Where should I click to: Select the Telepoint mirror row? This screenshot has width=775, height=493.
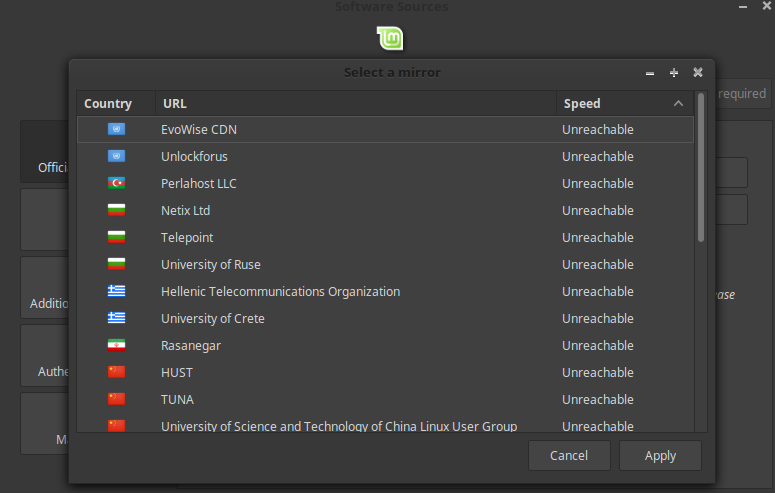pos(385,237)
